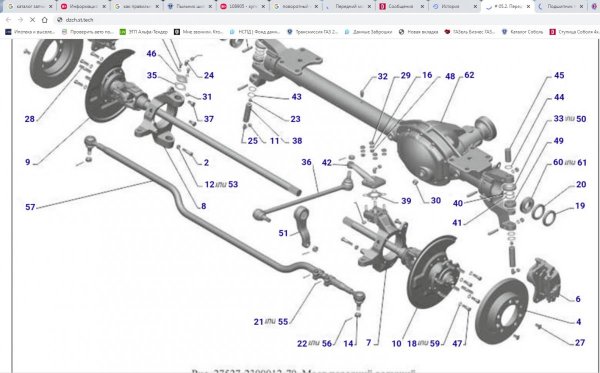The height and width of the screenshot is (373, 600).
Task: Click part number 24 label
Action: pos(209,75)
